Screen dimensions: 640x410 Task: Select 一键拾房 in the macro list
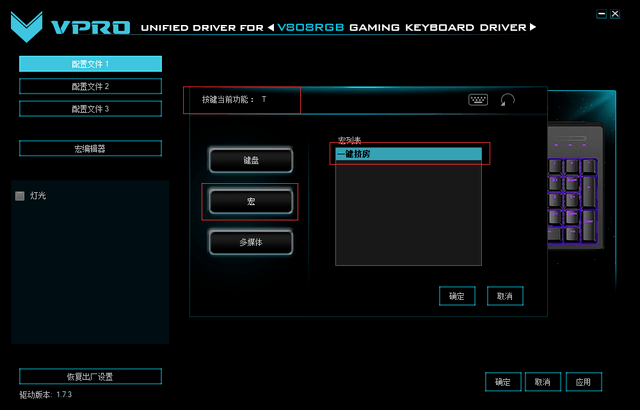408,154
